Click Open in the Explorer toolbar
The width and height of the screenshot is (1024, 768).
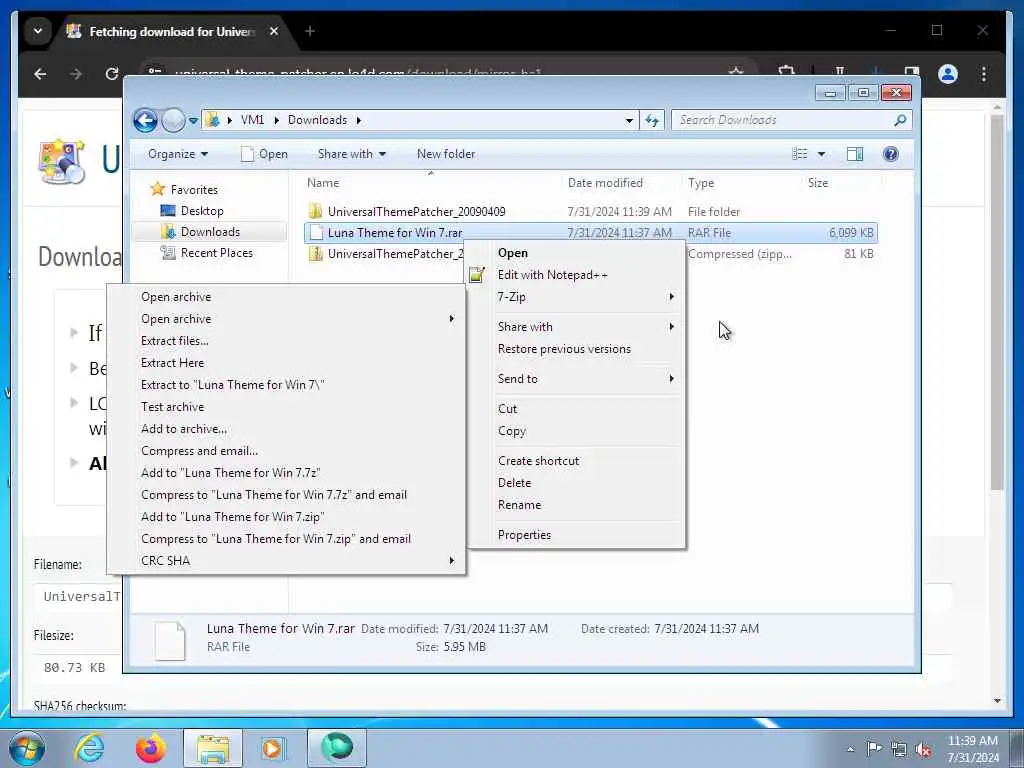point(264,154)
